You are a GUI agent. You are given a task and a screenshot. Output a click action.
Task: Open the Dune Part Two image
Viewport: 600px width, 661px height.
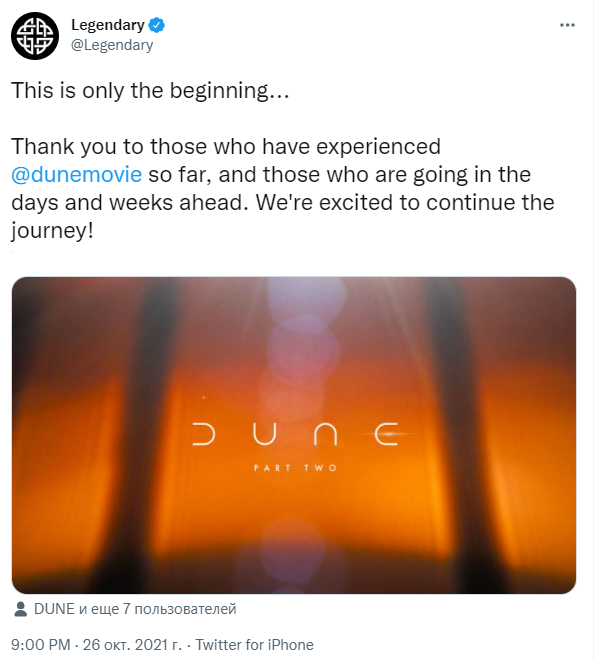pos(294,436)
